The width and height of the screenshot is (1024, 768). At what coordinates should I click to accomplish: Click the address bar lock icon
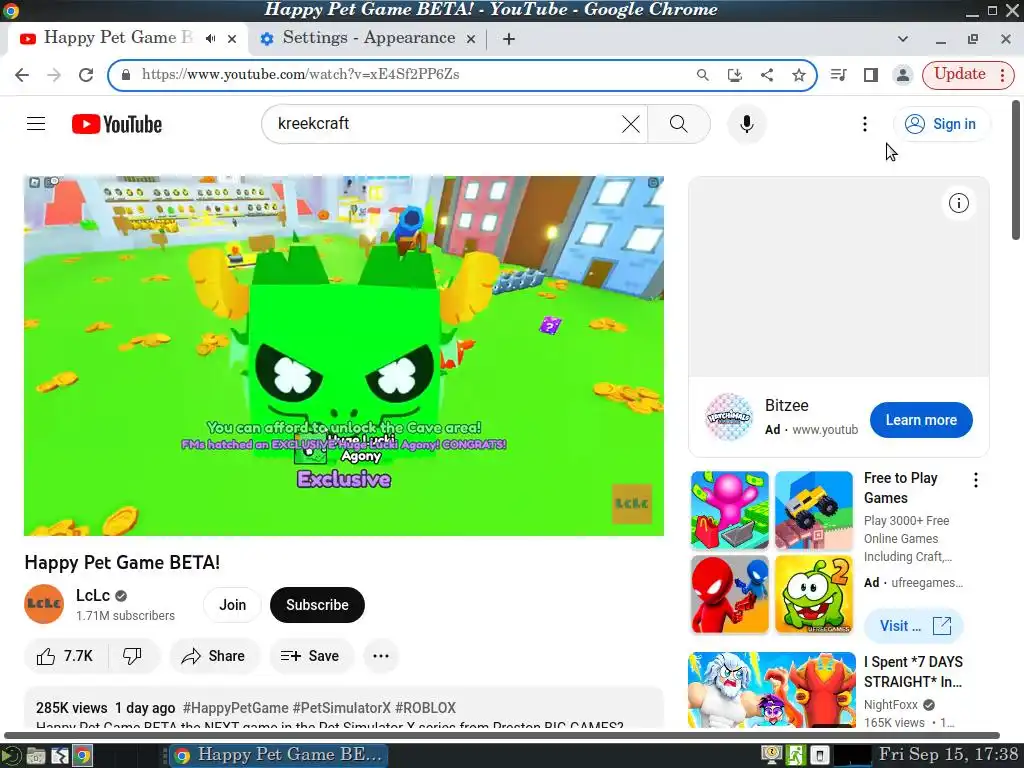click(x=126, y=74)
